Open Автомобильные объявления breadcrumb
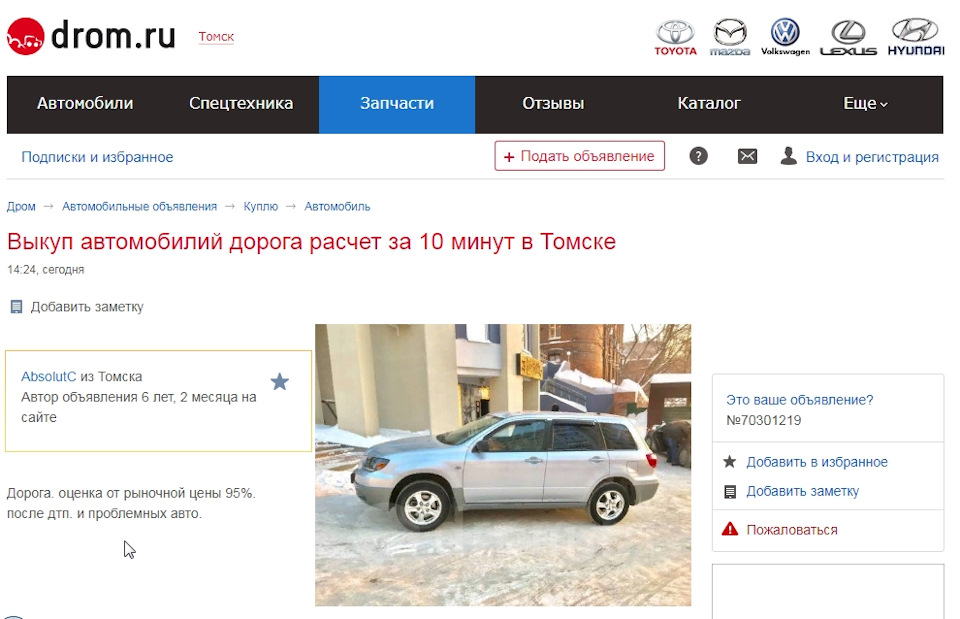 140,207
